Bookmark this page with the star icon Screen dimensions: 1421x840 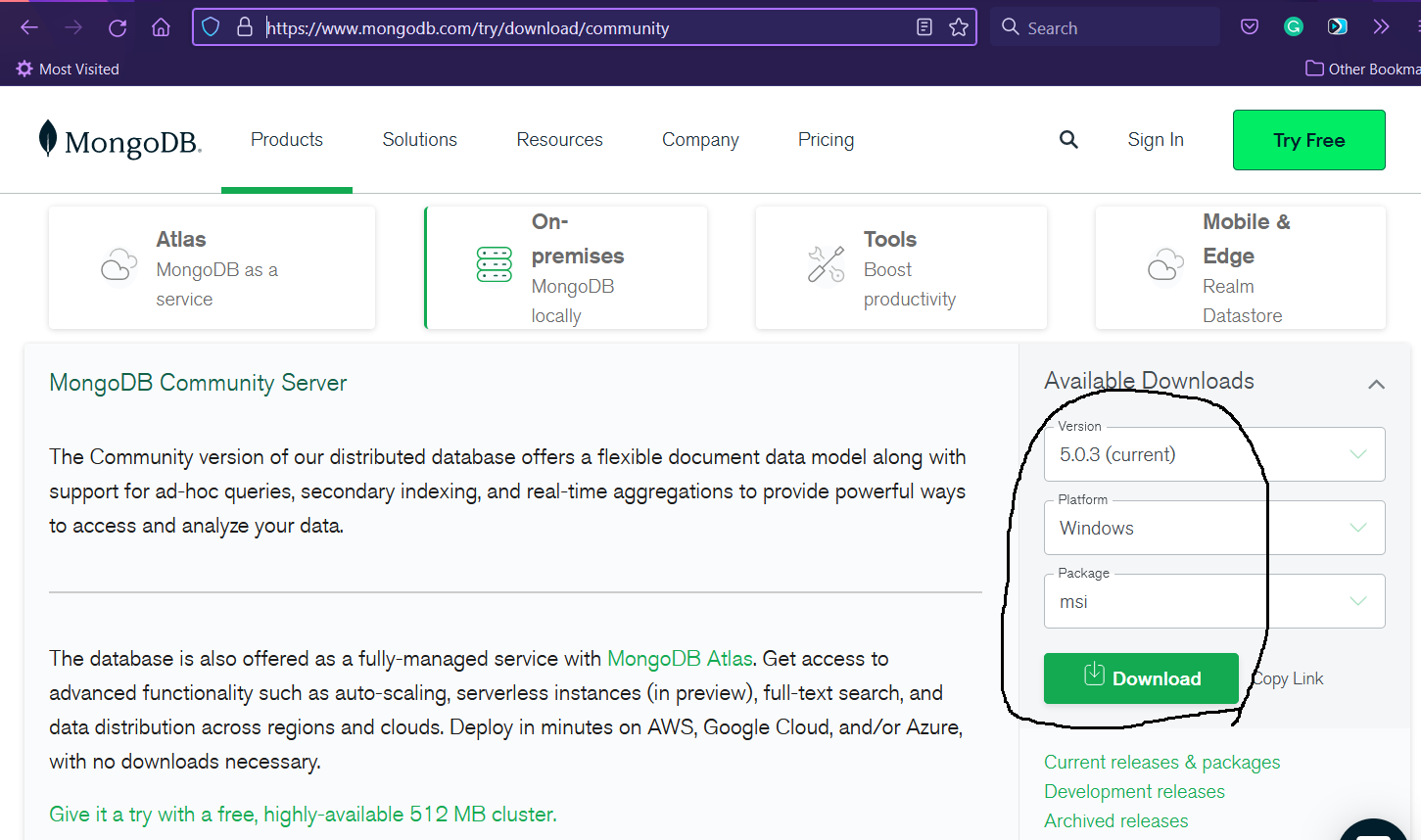click(x=959, y=27)
